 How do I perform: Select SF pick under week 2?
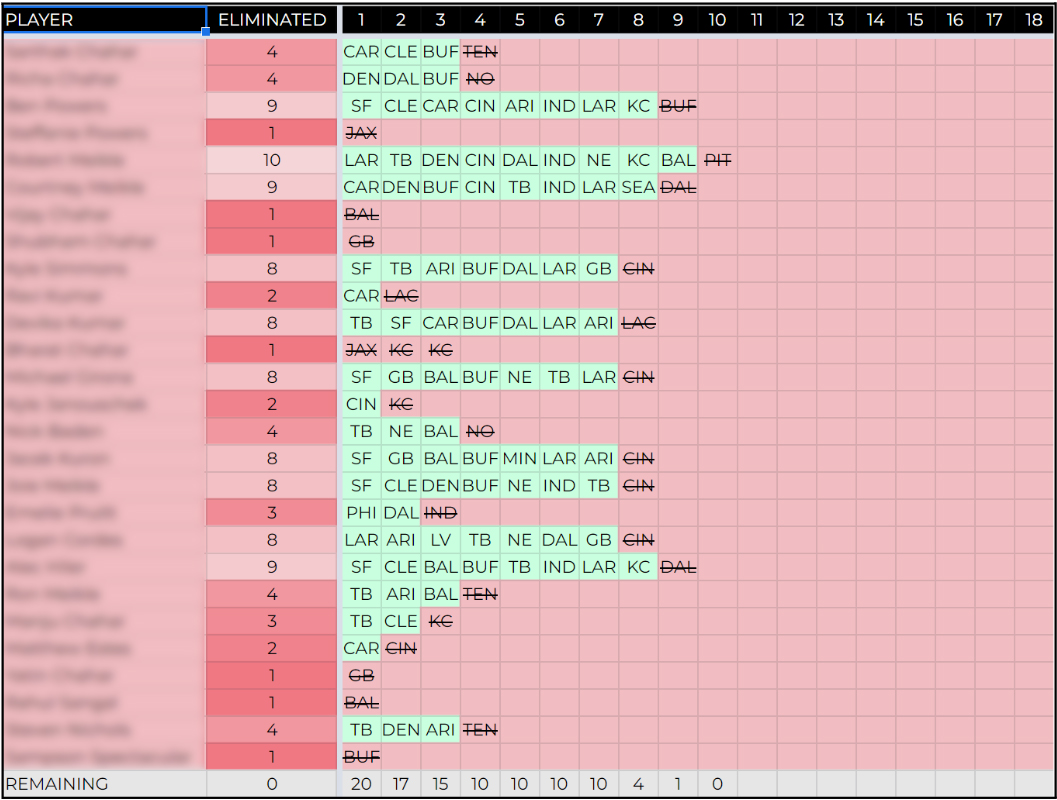tap(401, 323)
